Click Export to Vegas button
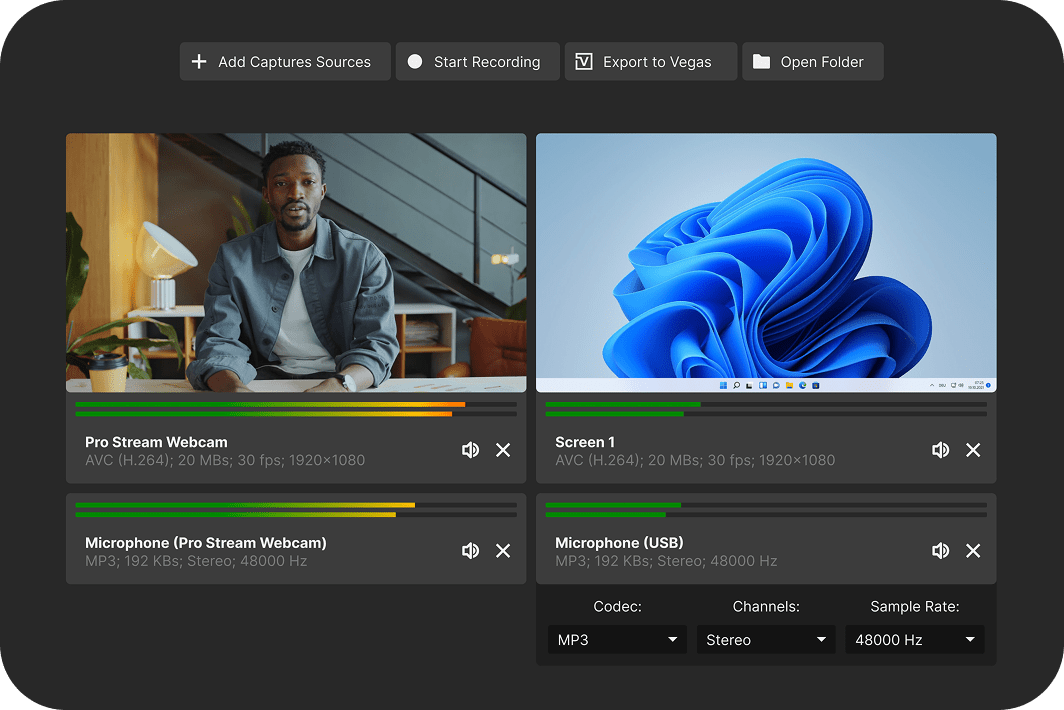 [x=651, y=62]
